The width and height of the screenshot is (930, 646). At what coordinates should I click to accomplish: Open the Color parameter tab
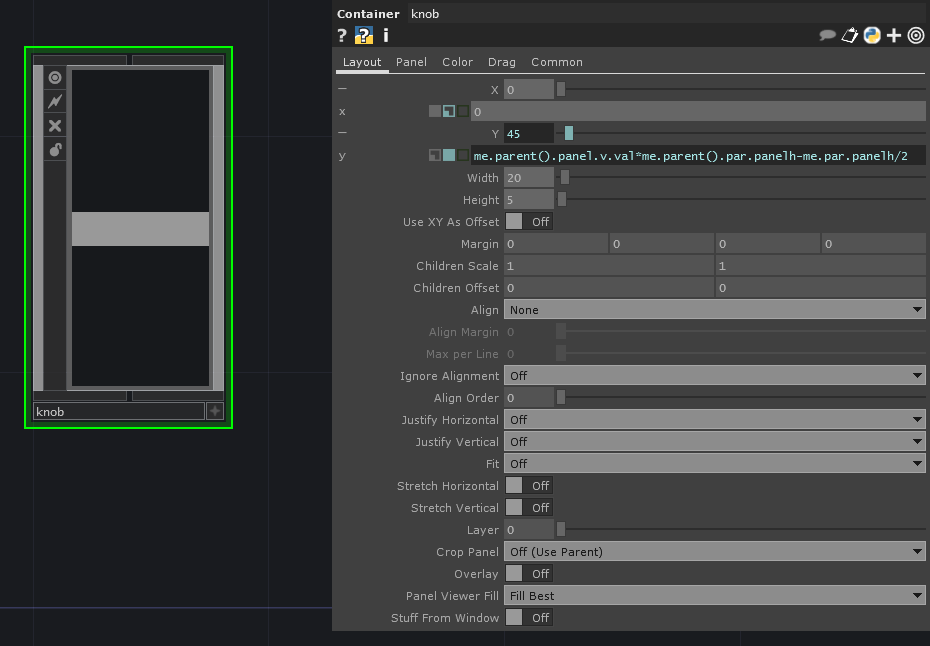tap(457, 62)
